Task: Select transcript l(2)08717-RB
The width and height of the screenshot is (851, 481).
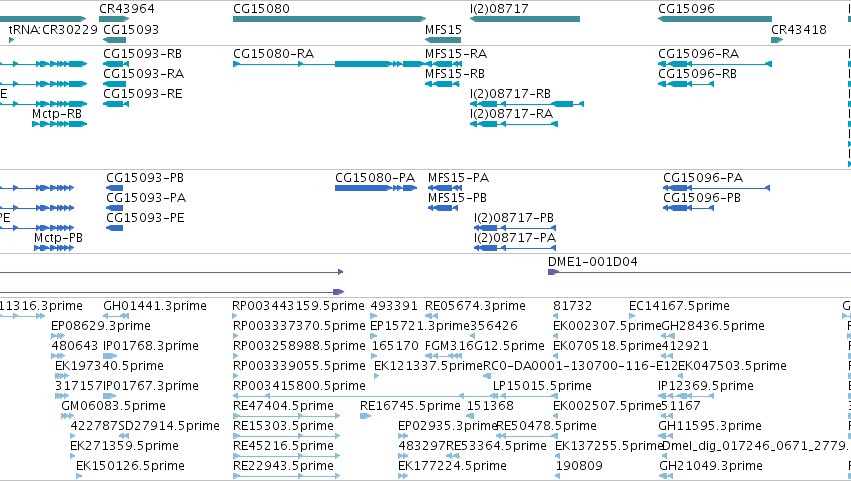Action: click(x=526, y=104)
